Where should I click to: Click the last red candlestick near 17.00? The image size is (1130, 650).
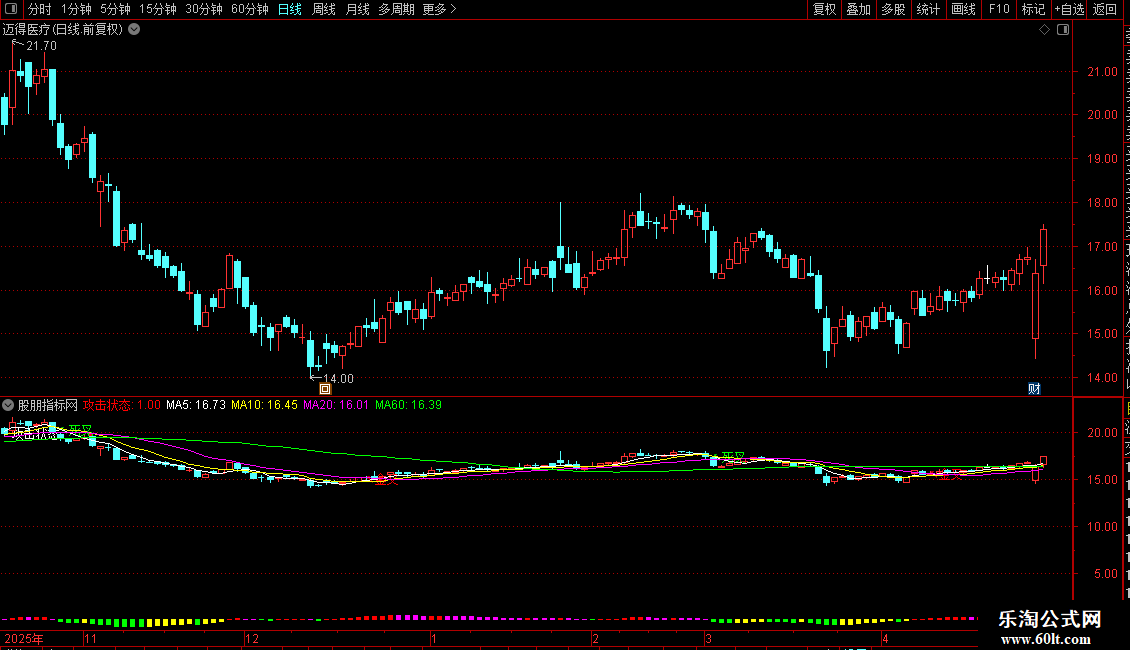(1044, 247)
